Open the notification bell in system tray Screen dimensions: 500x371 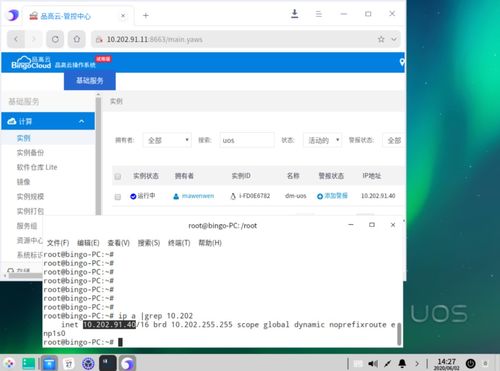click(x=402, y=363)
